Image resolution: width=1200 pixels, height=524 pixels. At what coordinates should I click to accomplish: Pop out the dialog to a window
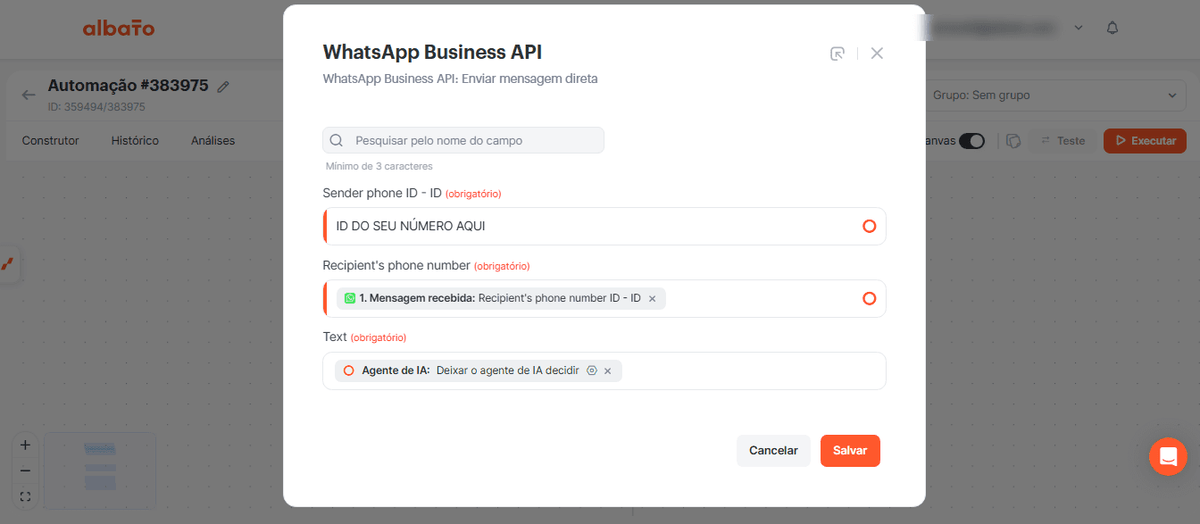coord(838,53)
